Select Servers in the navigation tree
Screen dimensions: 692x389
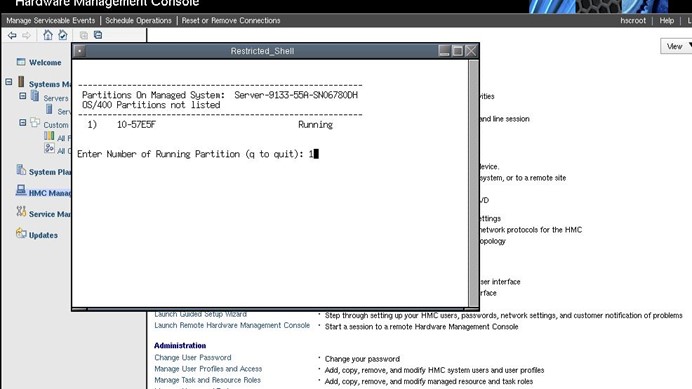click(56, 98)
